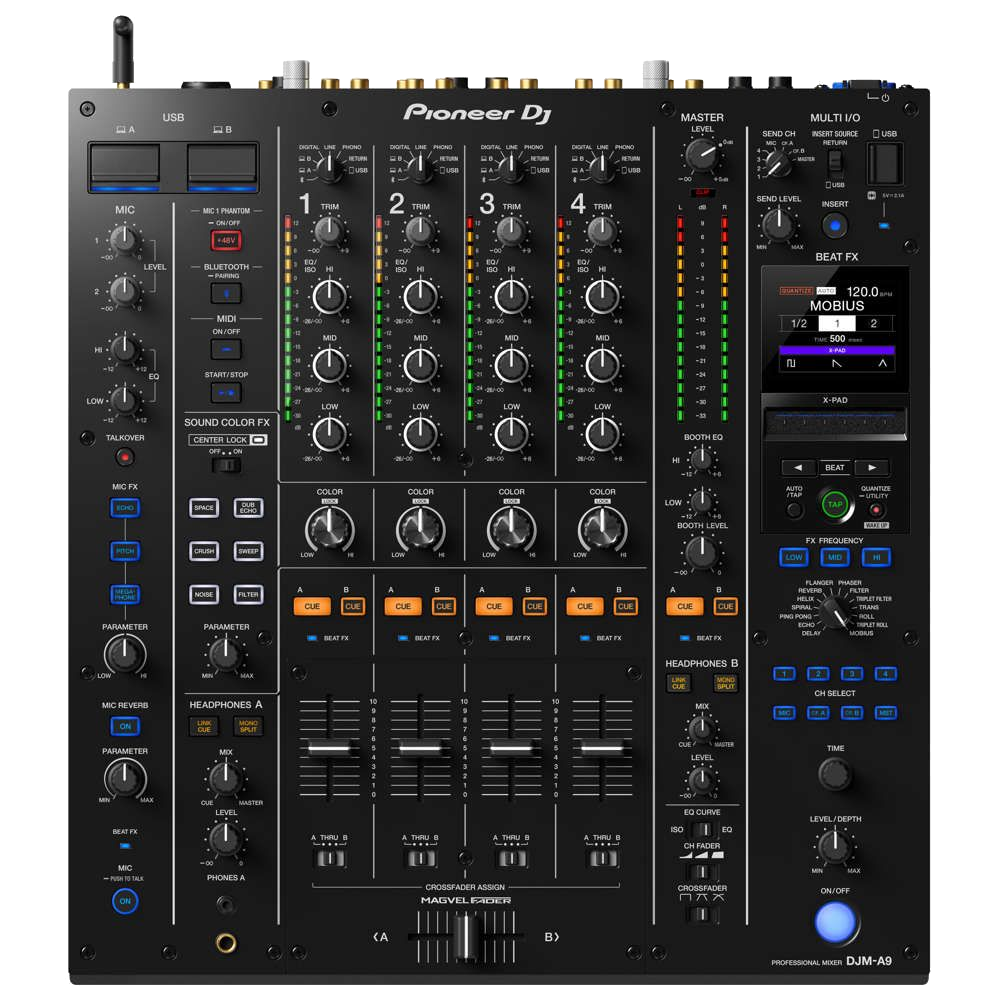Viewport: 1000px width, 1000px height.
Task: Turn the Beat FX effect selector knob
Action: (834, 612)
